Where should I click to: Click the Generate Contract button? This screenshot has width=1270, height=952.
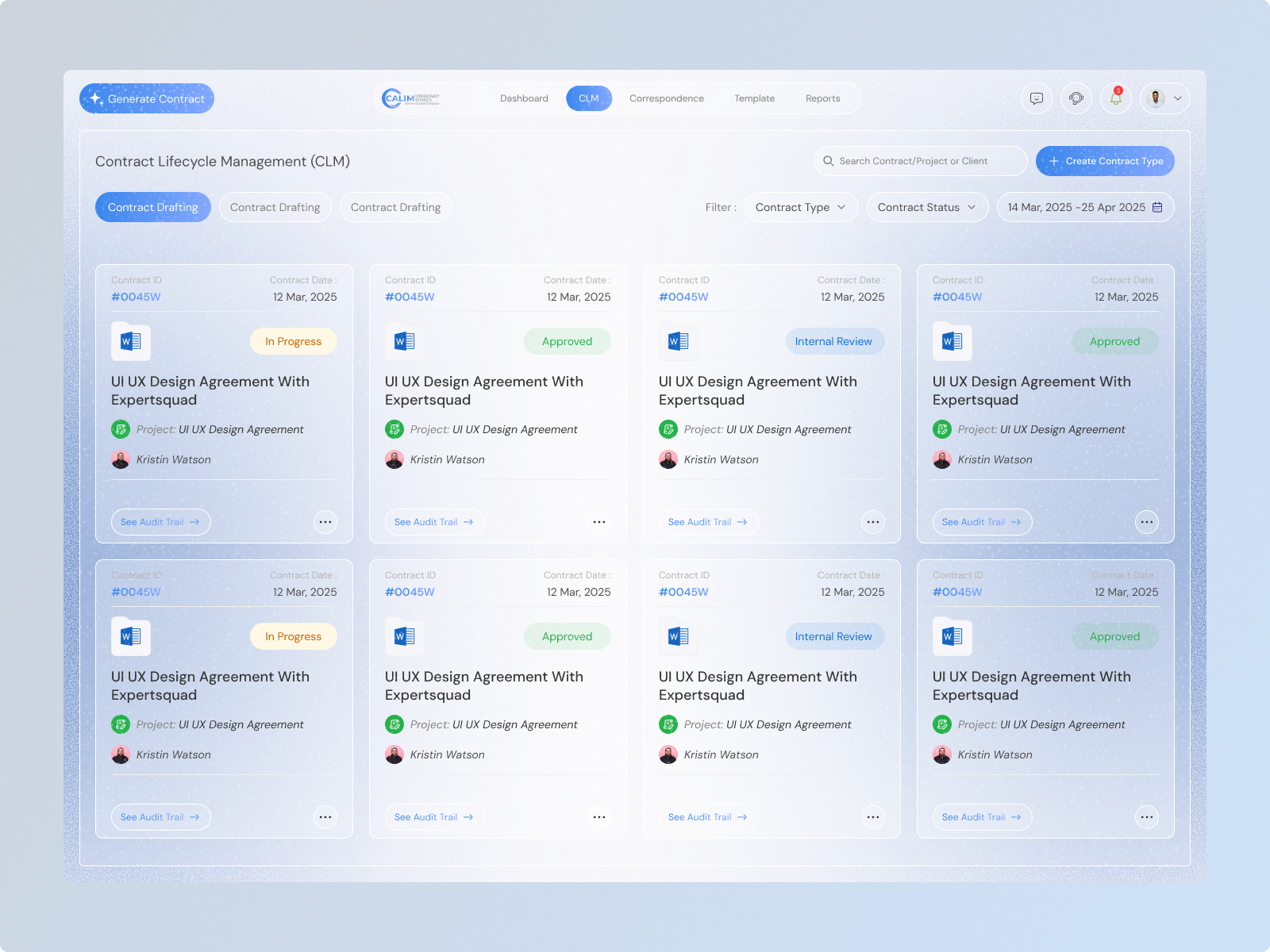147,98
